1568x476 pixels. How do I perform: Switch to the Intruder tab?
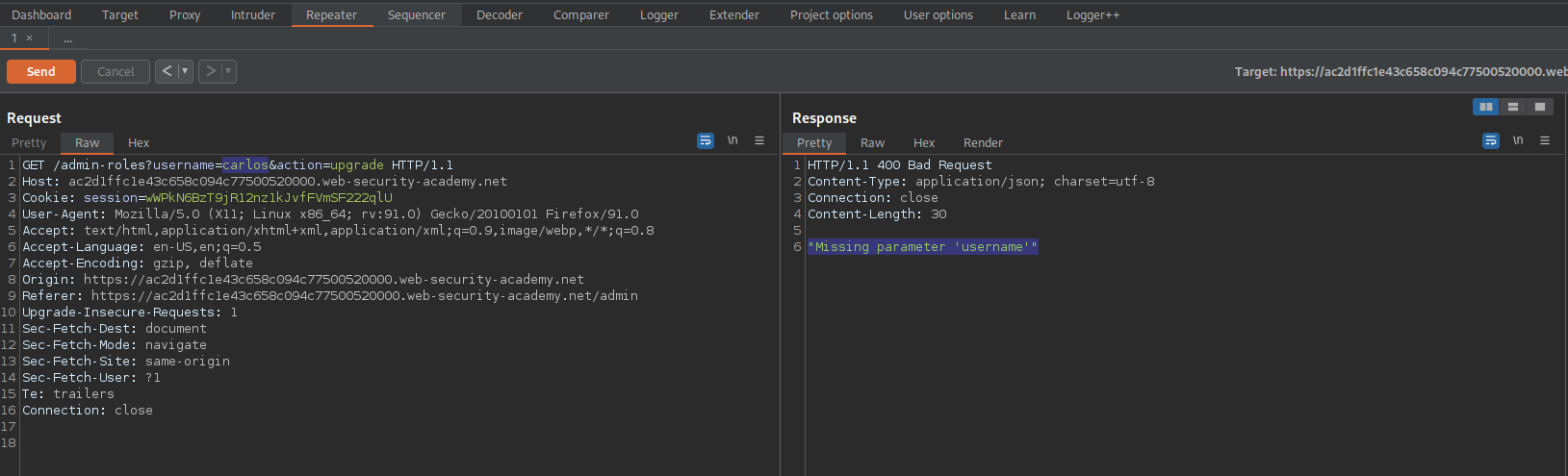click(x=252, y=14)
